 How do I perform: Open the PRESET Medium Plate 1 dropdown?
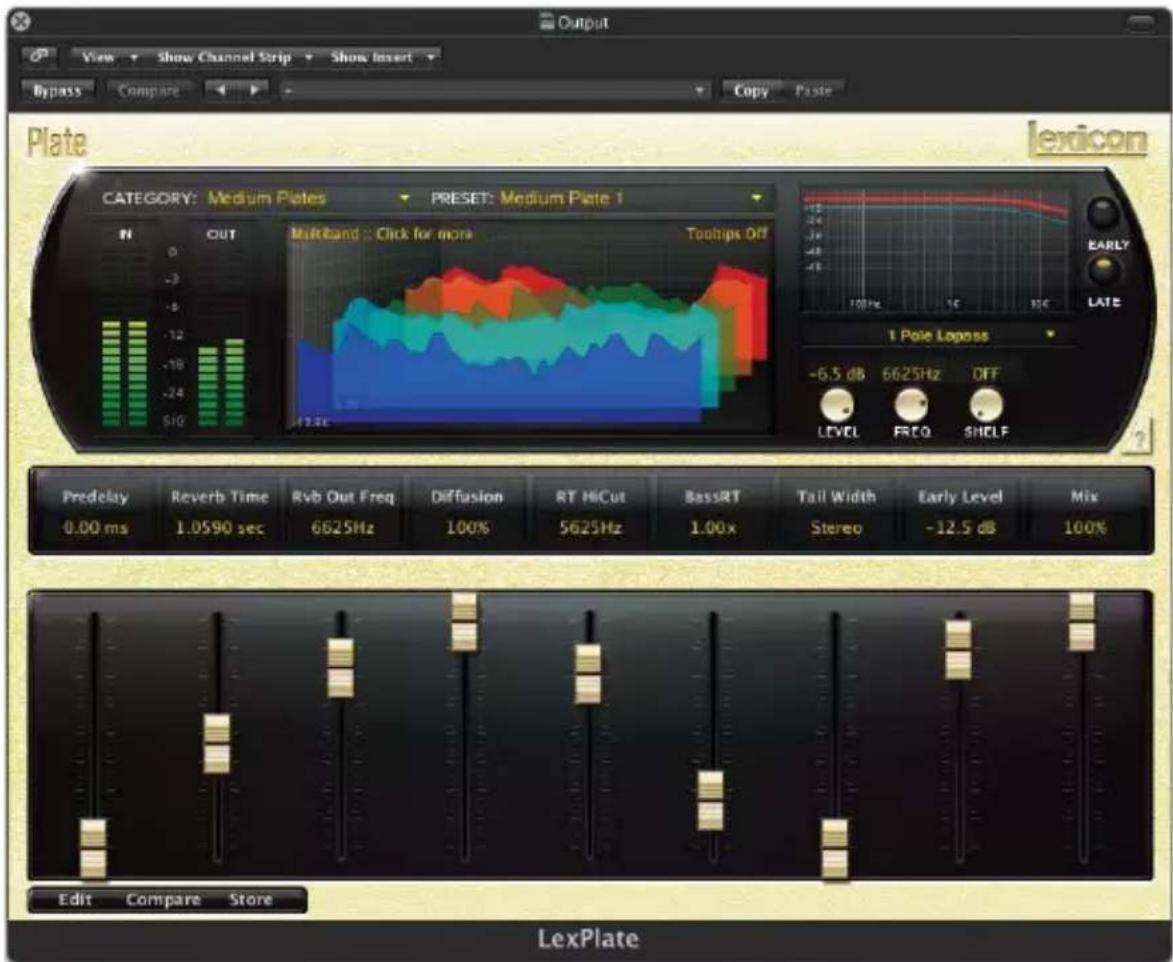click(x=631, y=198)
